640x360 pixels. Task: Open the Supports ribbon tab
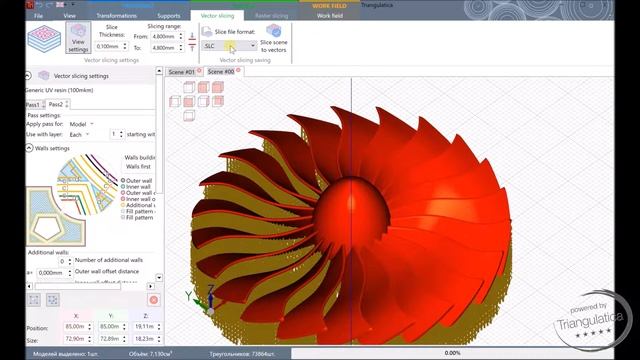click(x=169, y=16)
